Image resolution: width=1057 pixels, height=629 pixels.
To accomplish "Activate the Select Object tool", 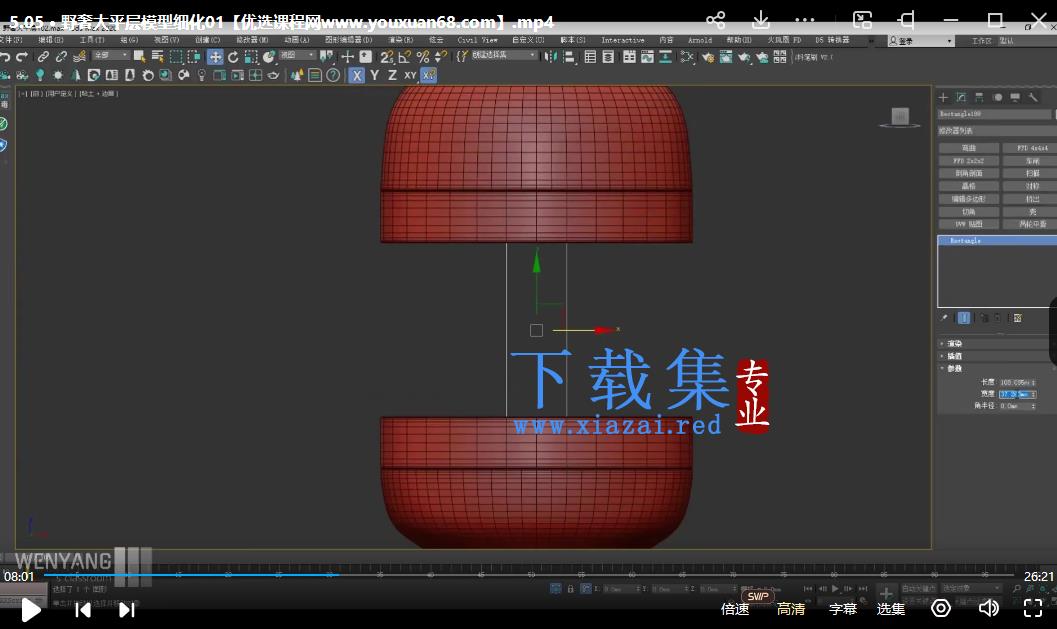I will [x=140, y=57].
